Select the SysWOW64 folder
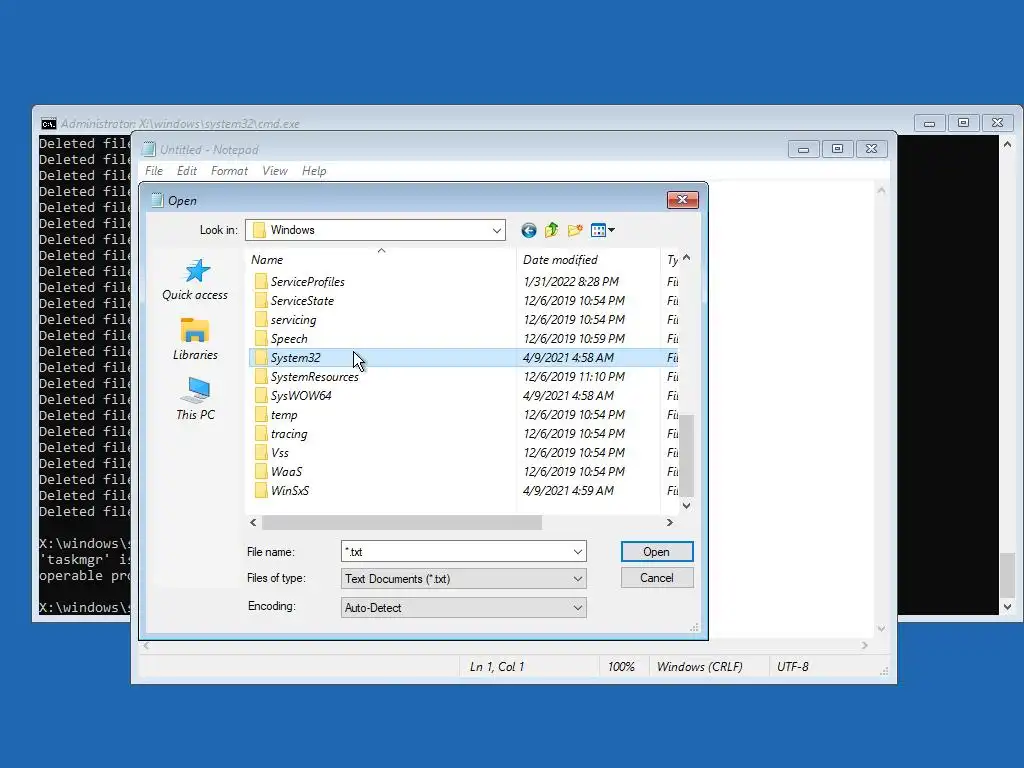This screenshot has width=1024, height=768. 300,395
